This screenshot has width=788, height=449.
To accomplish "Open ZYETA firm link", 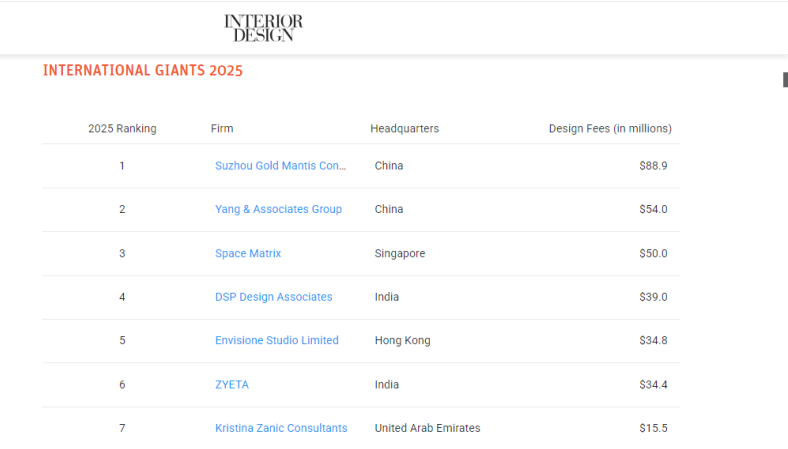I will (x=232, y=385).
